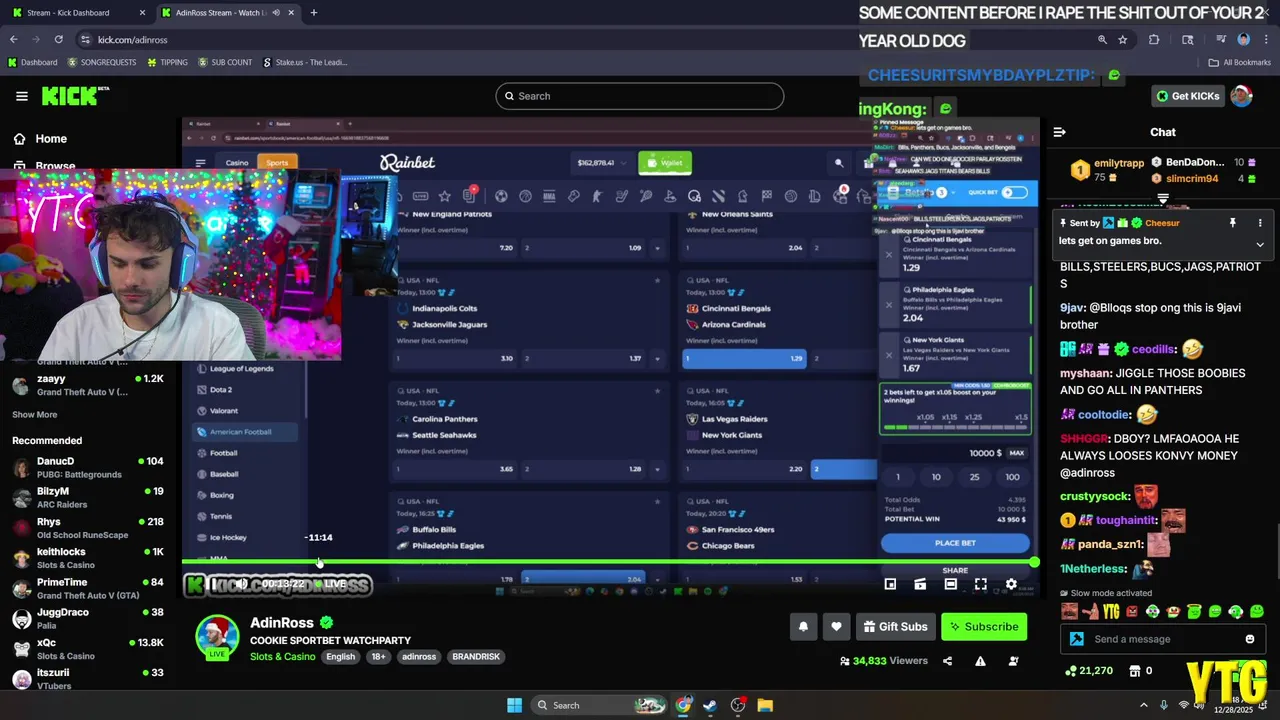Click the Kick search field
Image resolution: width=1280 pixels, height=720 pixels.
pos(640,96)
